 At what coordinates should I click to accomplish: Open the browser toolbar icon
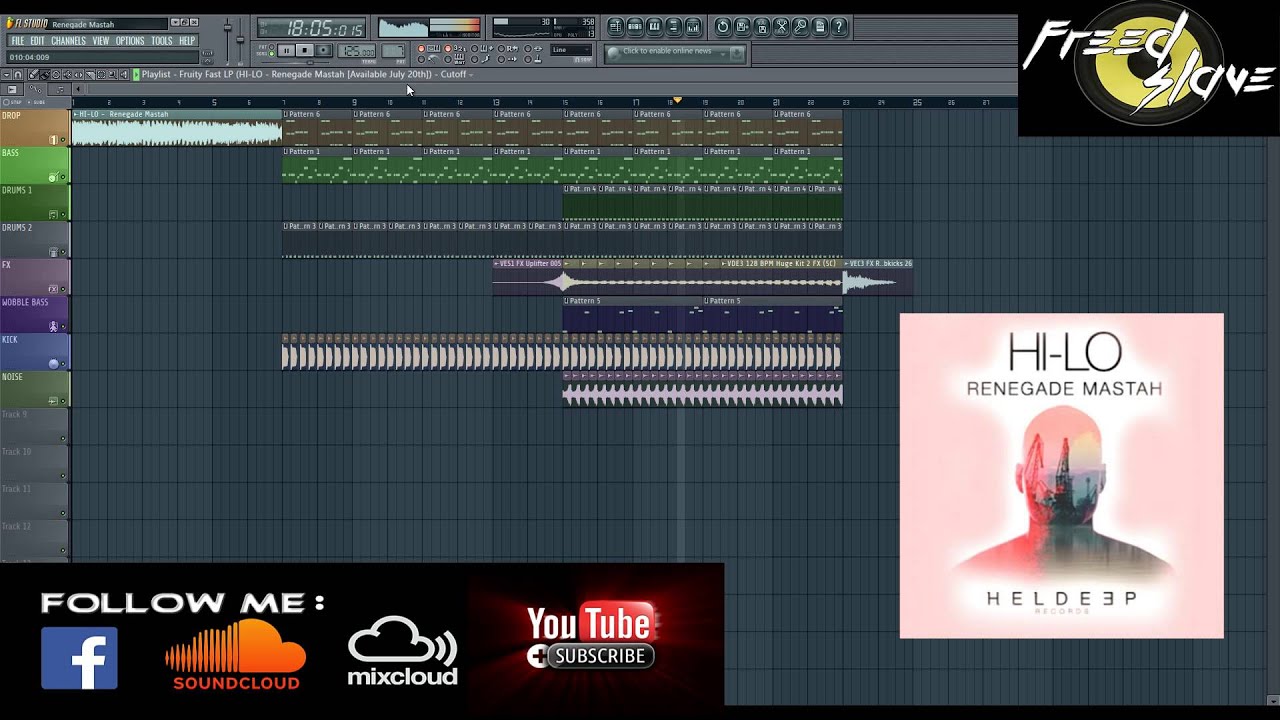pos(673,27)
